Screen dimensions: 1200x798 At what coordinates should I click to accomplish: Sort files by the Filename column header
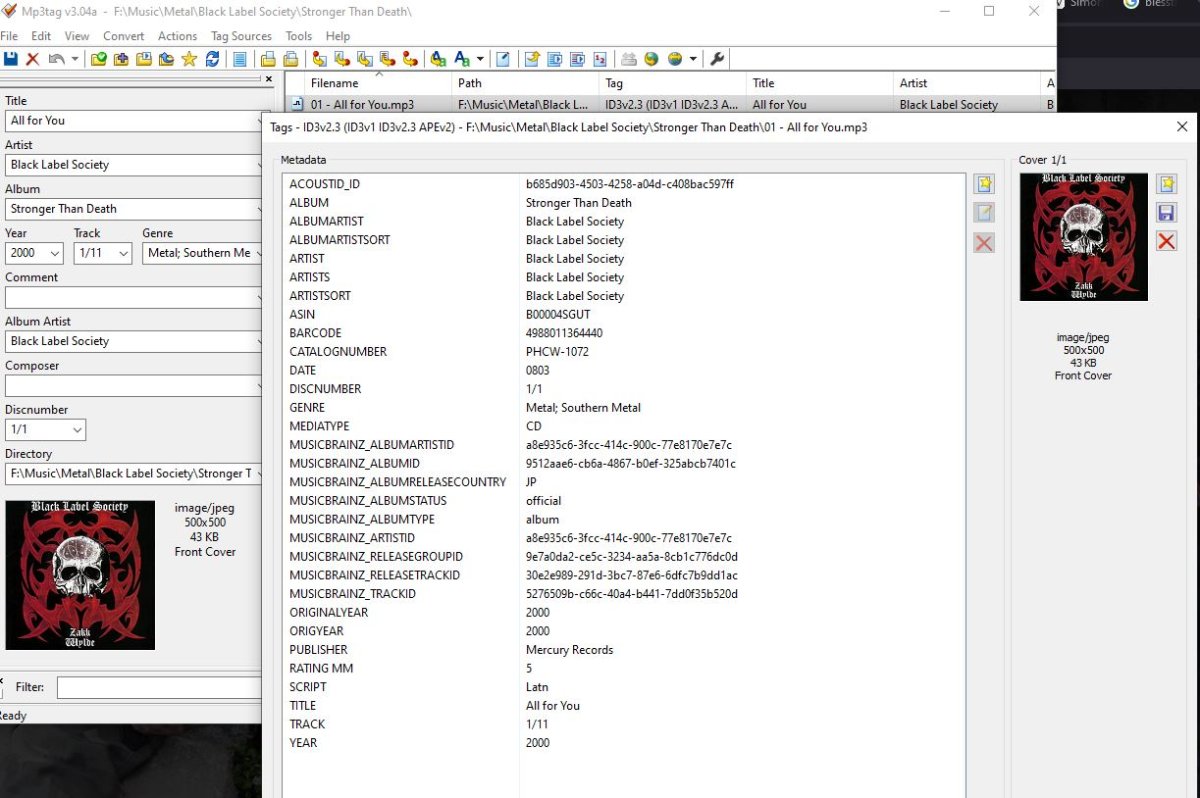[x=334, y=84]
